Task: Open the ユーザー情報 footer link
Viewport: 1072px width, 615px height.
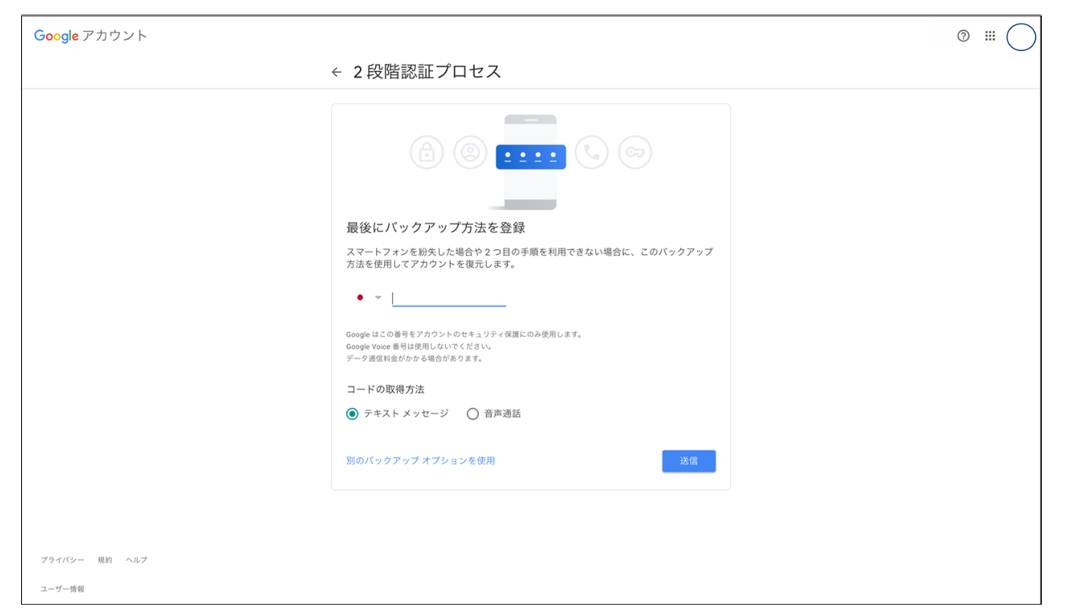Action: click(x=62, y=589)
